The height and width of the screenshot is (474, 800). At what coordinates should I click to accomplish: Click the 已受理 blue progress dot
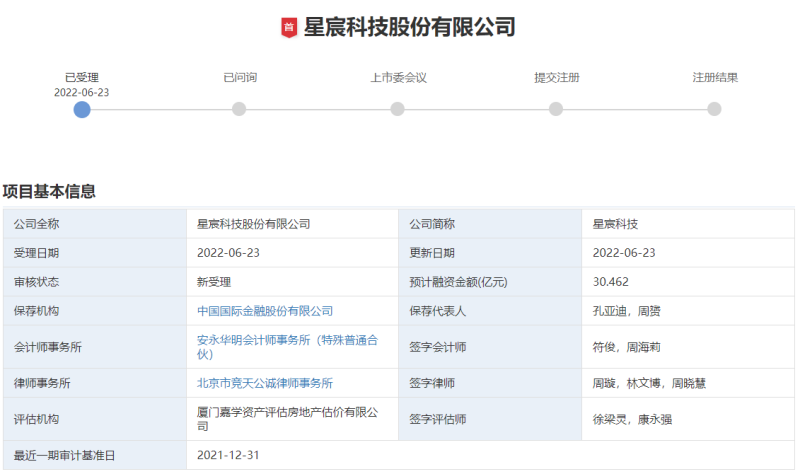(82, 109)
